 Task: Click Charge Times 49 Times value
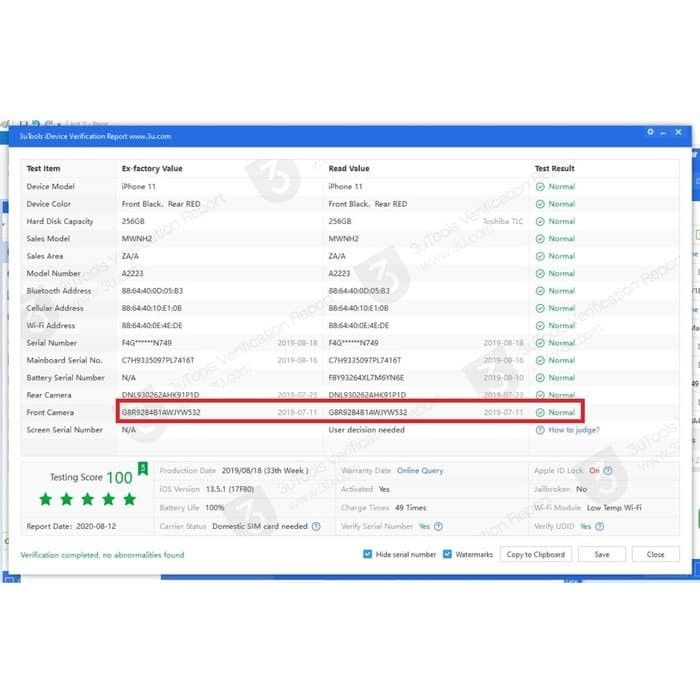[410, 508]
